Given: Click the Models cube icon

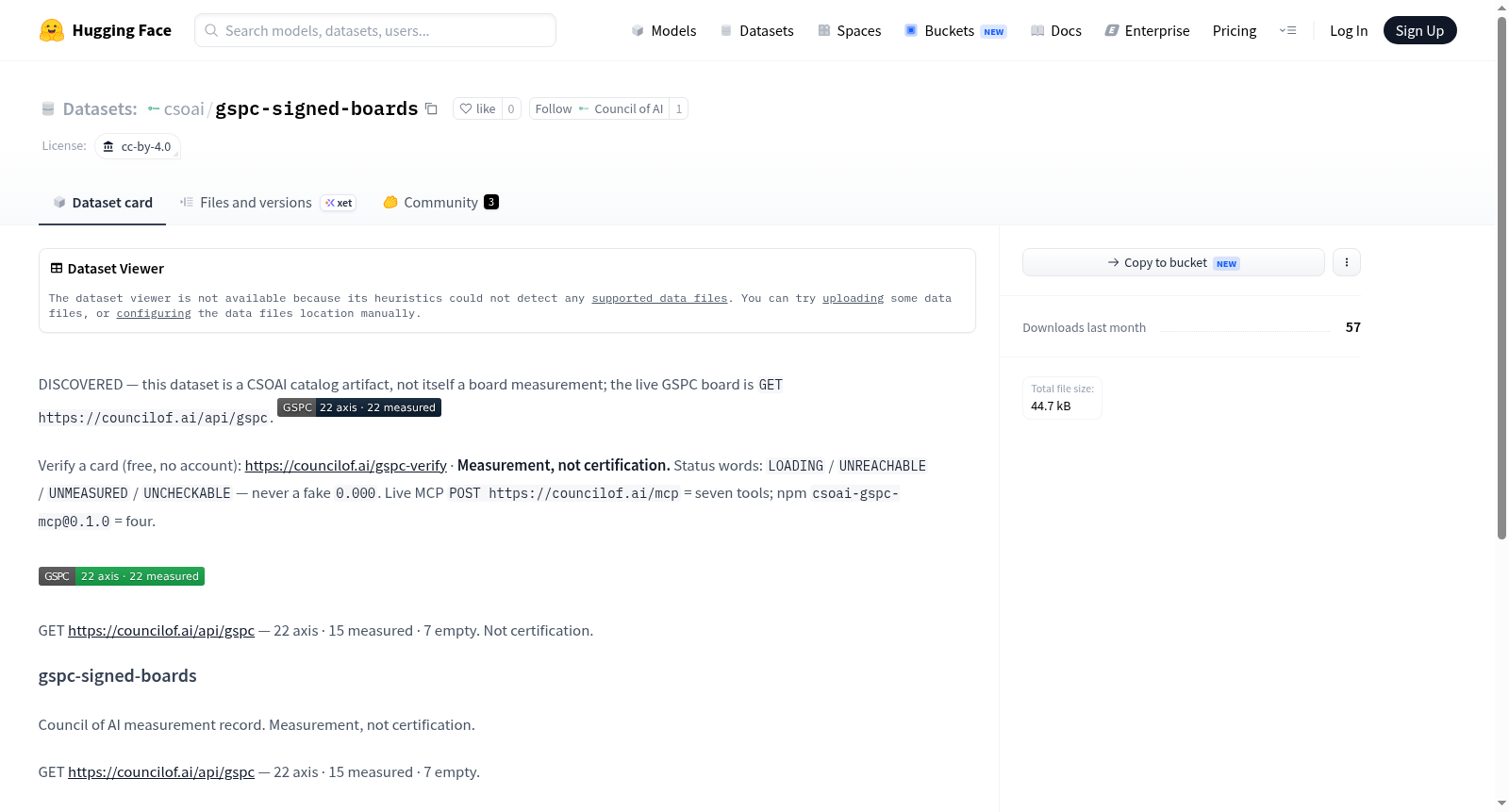Looking at the screenshot, I should click(638, 30).
